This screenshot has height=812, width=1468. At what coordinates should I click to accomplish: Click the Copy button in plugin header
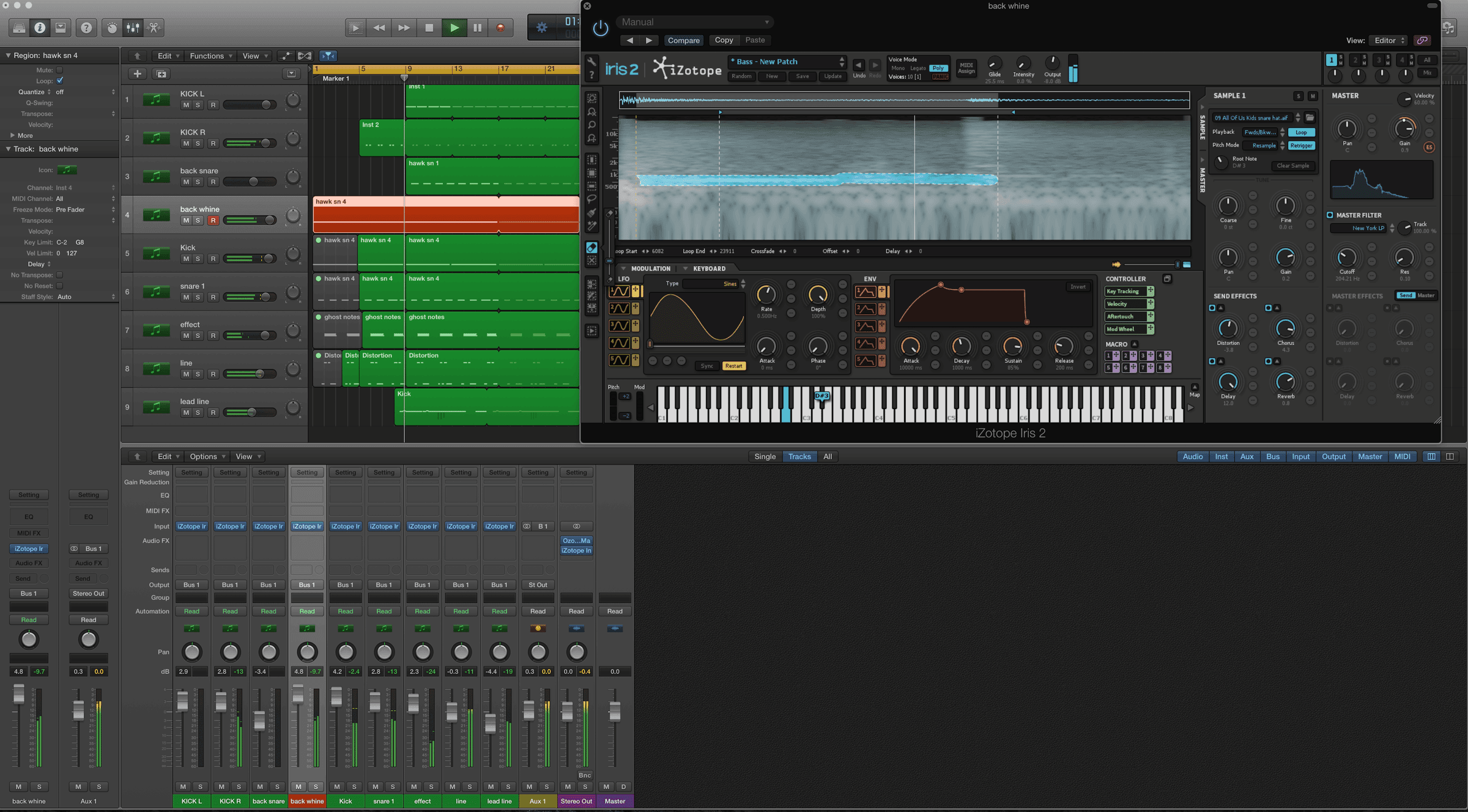724,40
